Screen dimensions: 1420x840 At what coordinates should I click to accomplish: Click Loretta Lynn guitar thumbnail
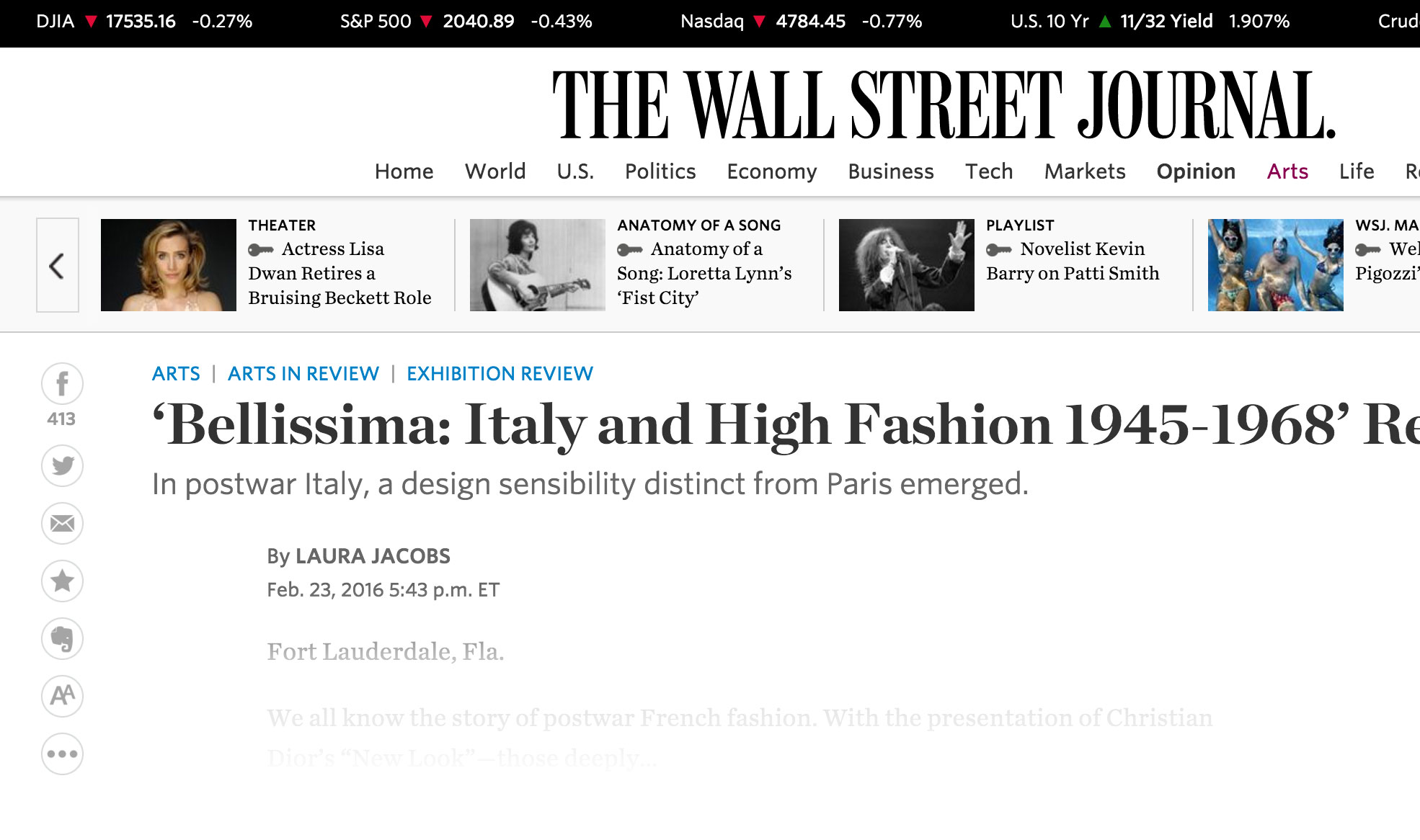point(538,265)
